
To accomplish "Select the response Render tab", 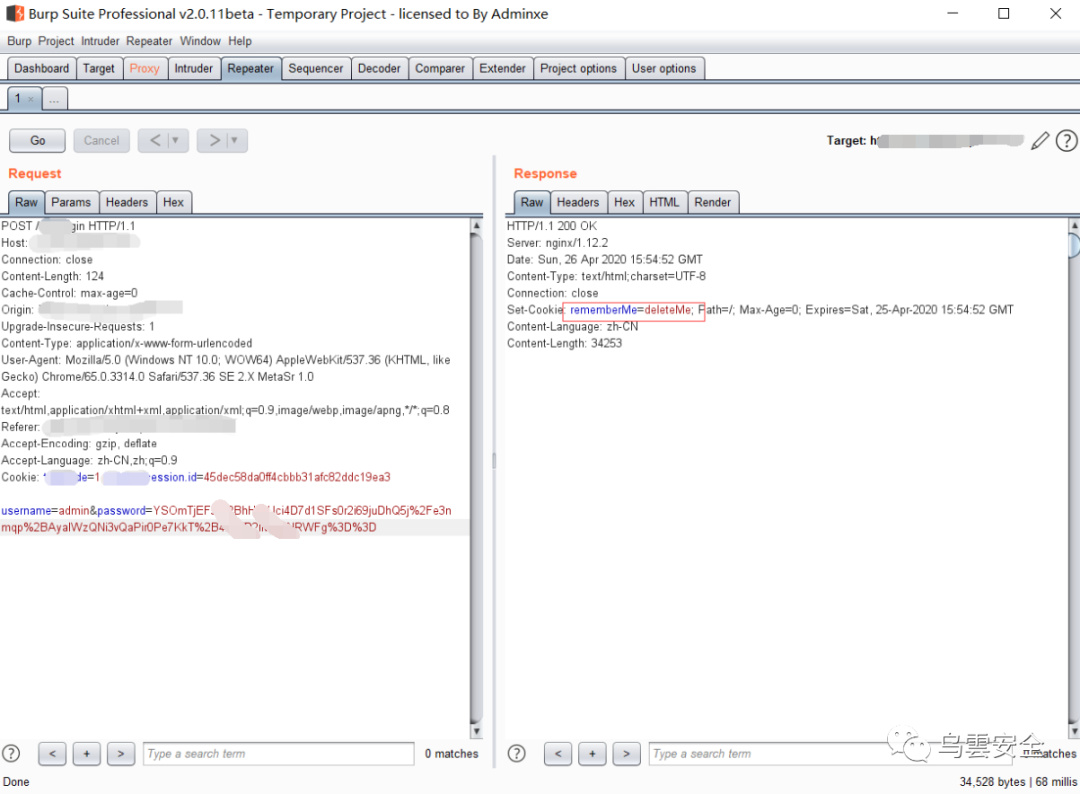I will pyautogui.click(x=712, y=202).
